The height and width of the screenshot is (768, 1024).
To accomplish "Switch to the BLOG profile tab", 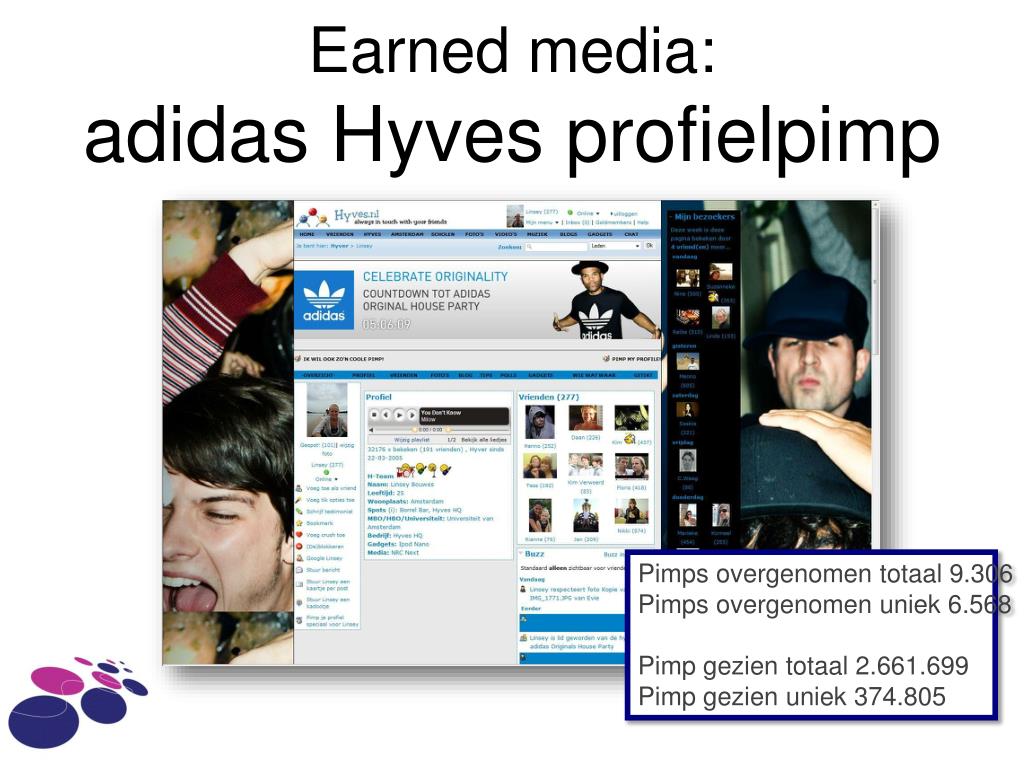I will [x=465, y=376].
